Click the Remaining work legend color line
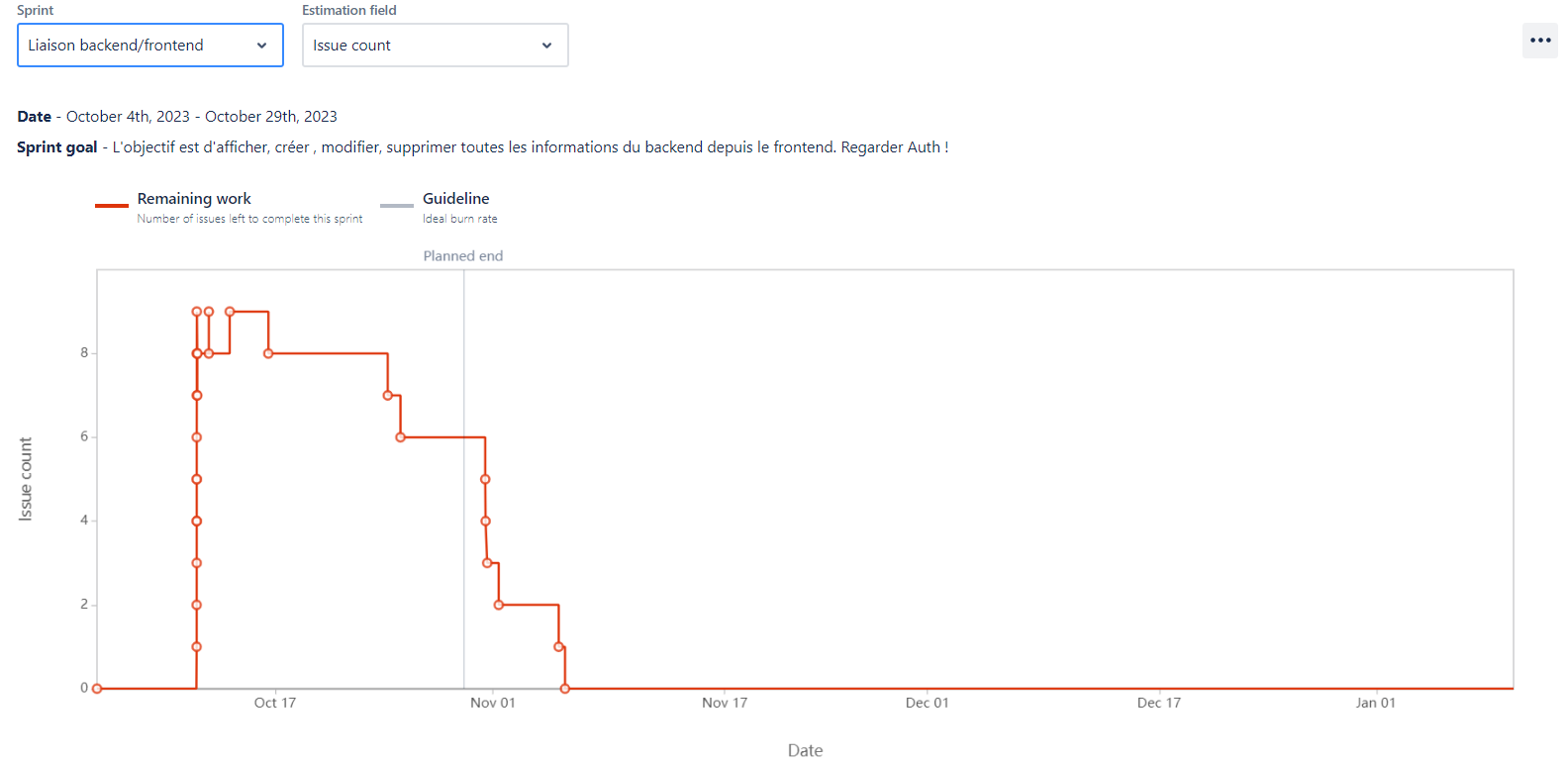 (x=111, y=206)
